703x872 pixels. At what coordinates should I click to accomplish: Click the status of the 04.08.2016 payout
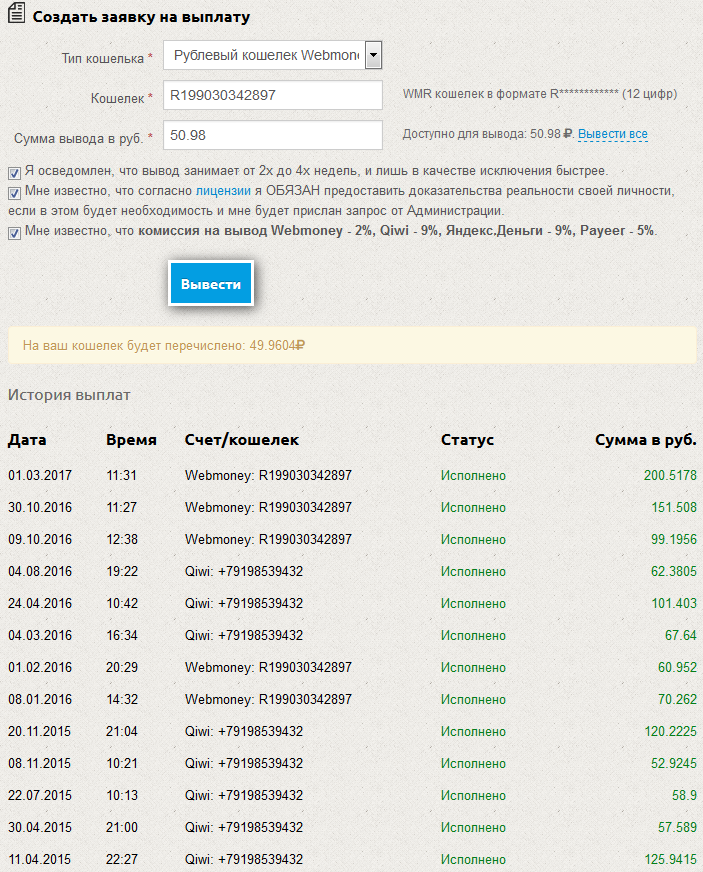click(x=473, y=572)
